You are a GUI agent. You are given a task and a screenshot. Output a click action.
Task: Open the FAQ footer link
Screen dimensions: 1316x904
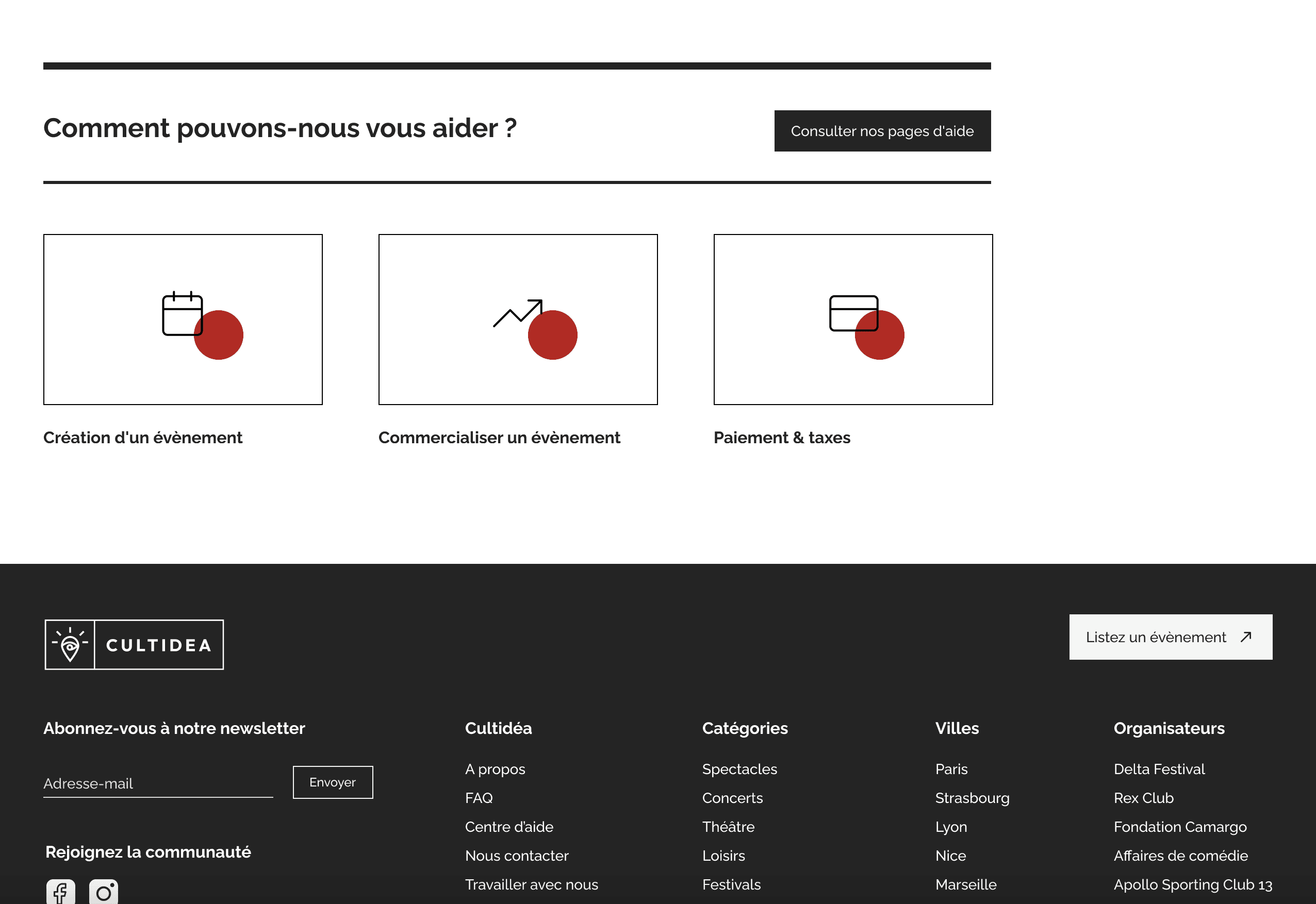click(479, 798)
